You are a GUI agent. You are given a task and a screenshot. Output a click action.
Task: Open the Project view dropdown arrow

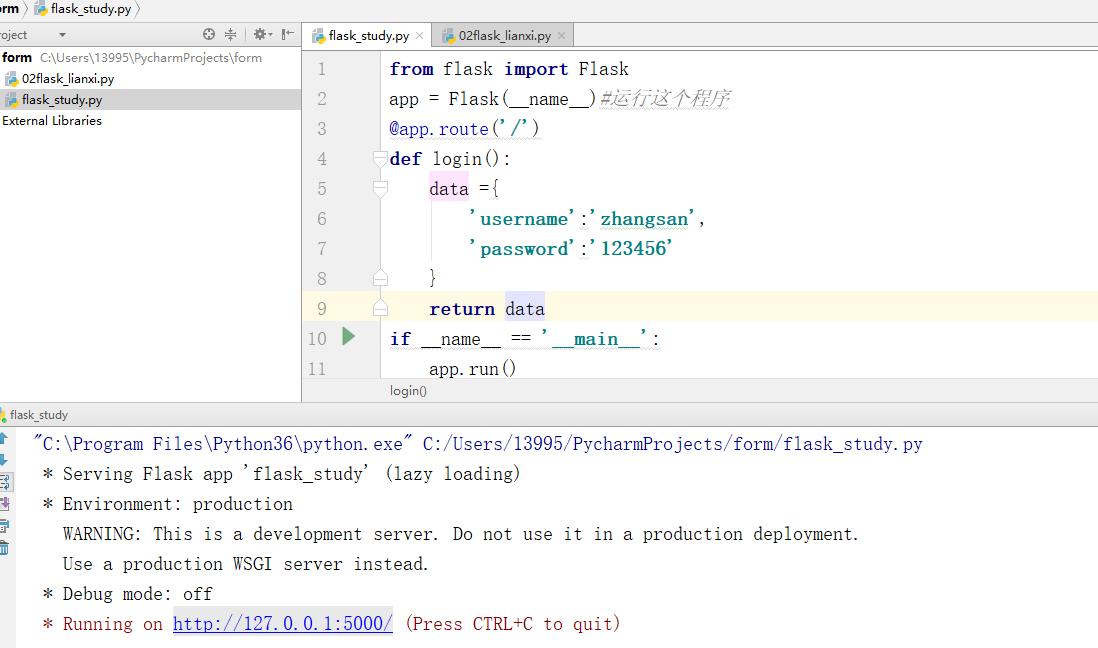tap(62, 34)
